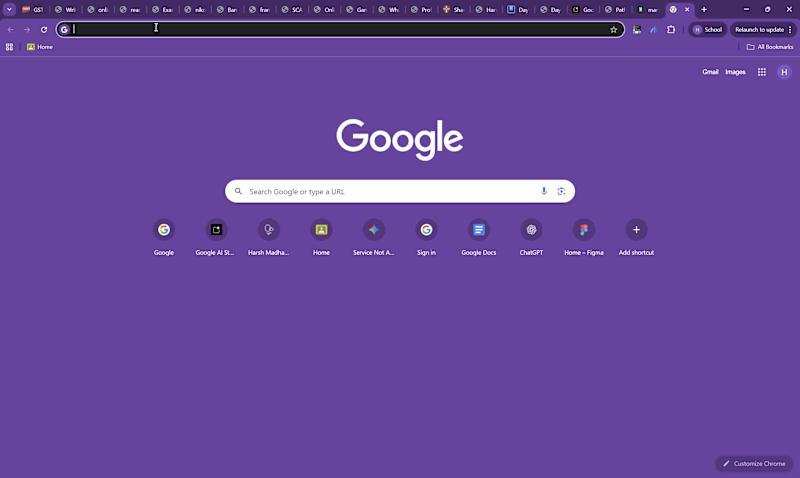Open the School profile button

click(708, 30)
